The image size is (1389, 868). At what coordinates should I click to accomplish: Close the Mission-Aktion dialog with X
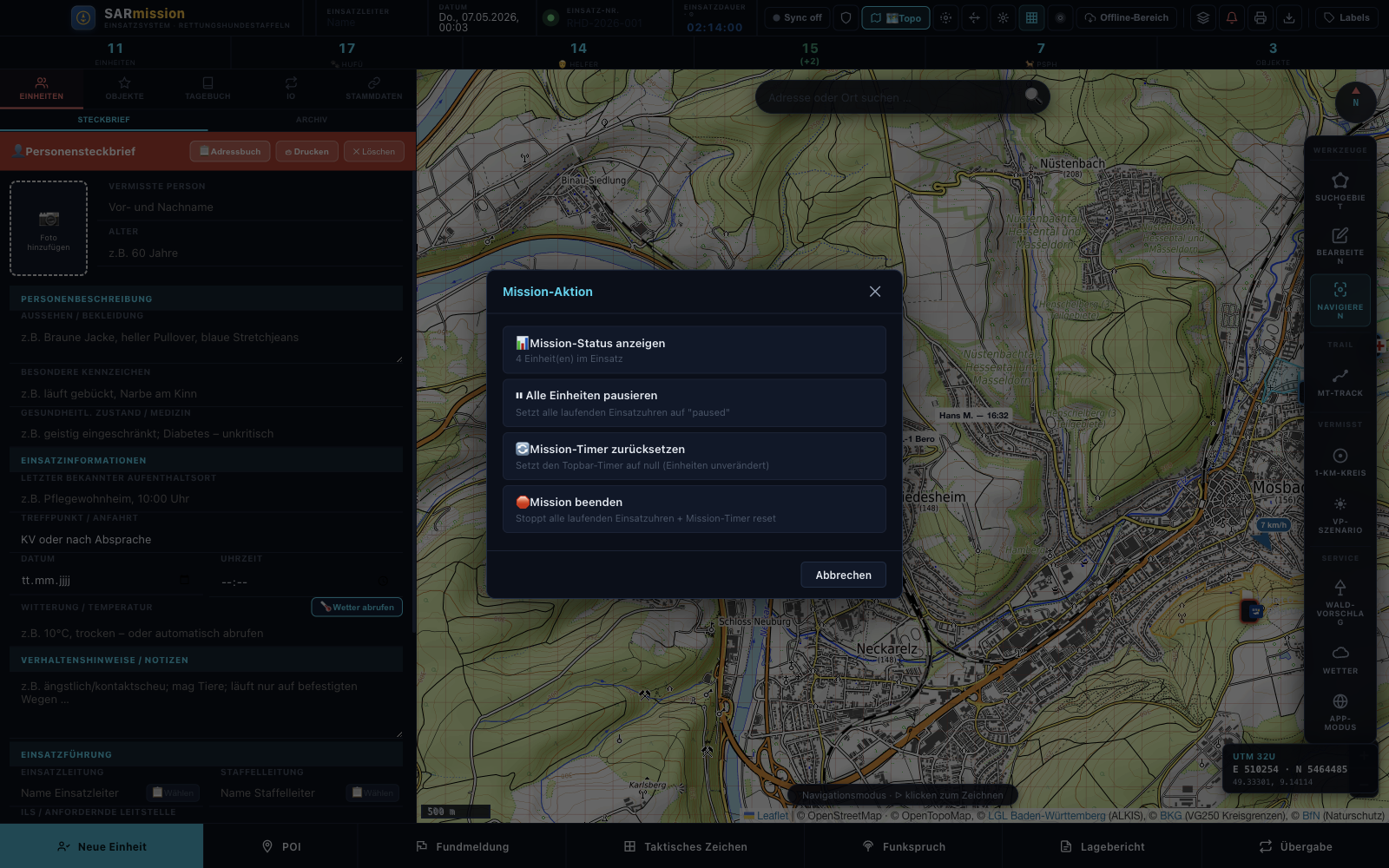tap(875, 292)
